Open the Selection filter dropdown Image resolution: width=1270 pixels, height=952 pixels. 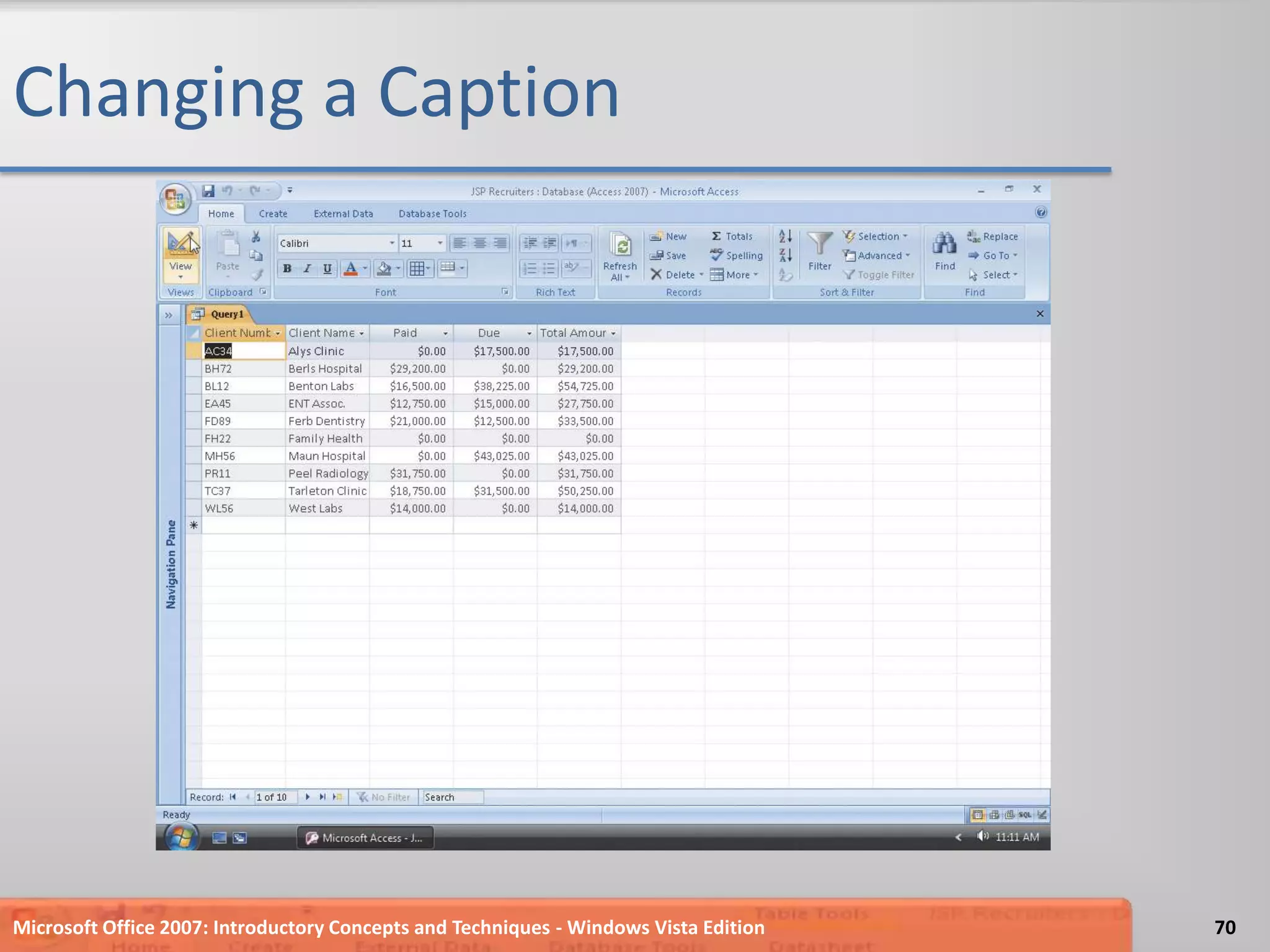point(875,236)
